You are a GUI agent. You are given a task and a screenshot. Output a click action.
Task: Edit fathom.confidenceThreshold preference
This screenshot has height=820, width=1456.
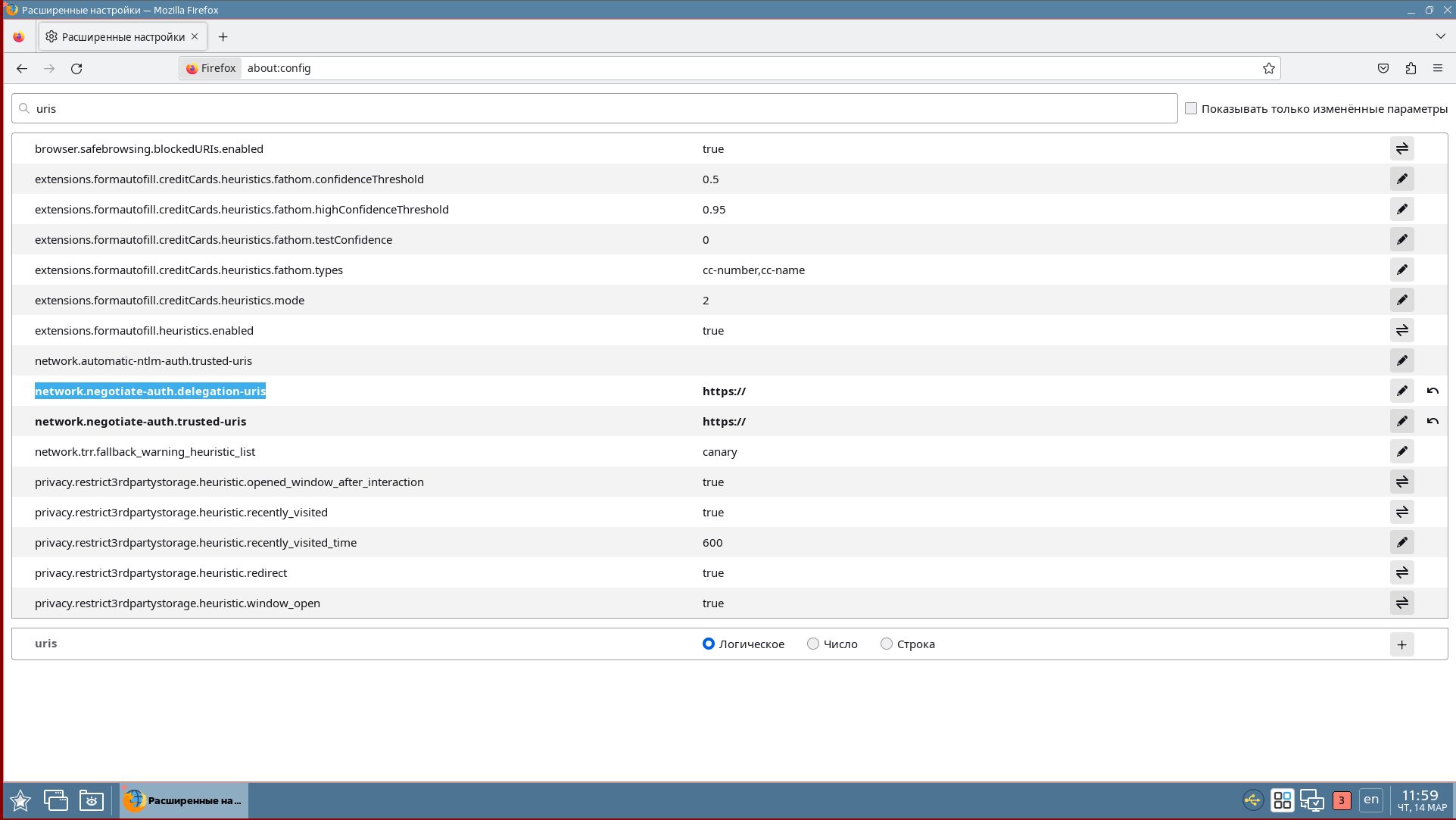click(x=1401, y=179)
